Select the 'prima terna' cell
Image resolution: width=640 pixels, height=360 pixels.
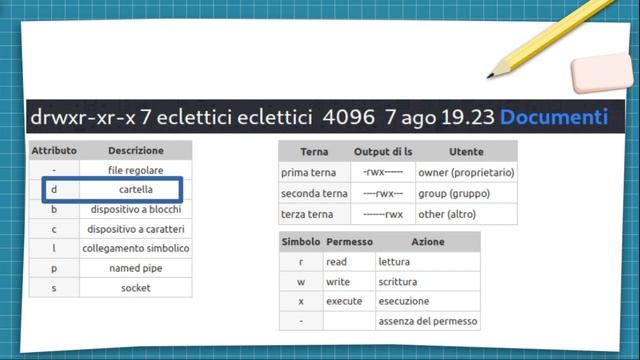pyautogui.click(x=314, y=172)
